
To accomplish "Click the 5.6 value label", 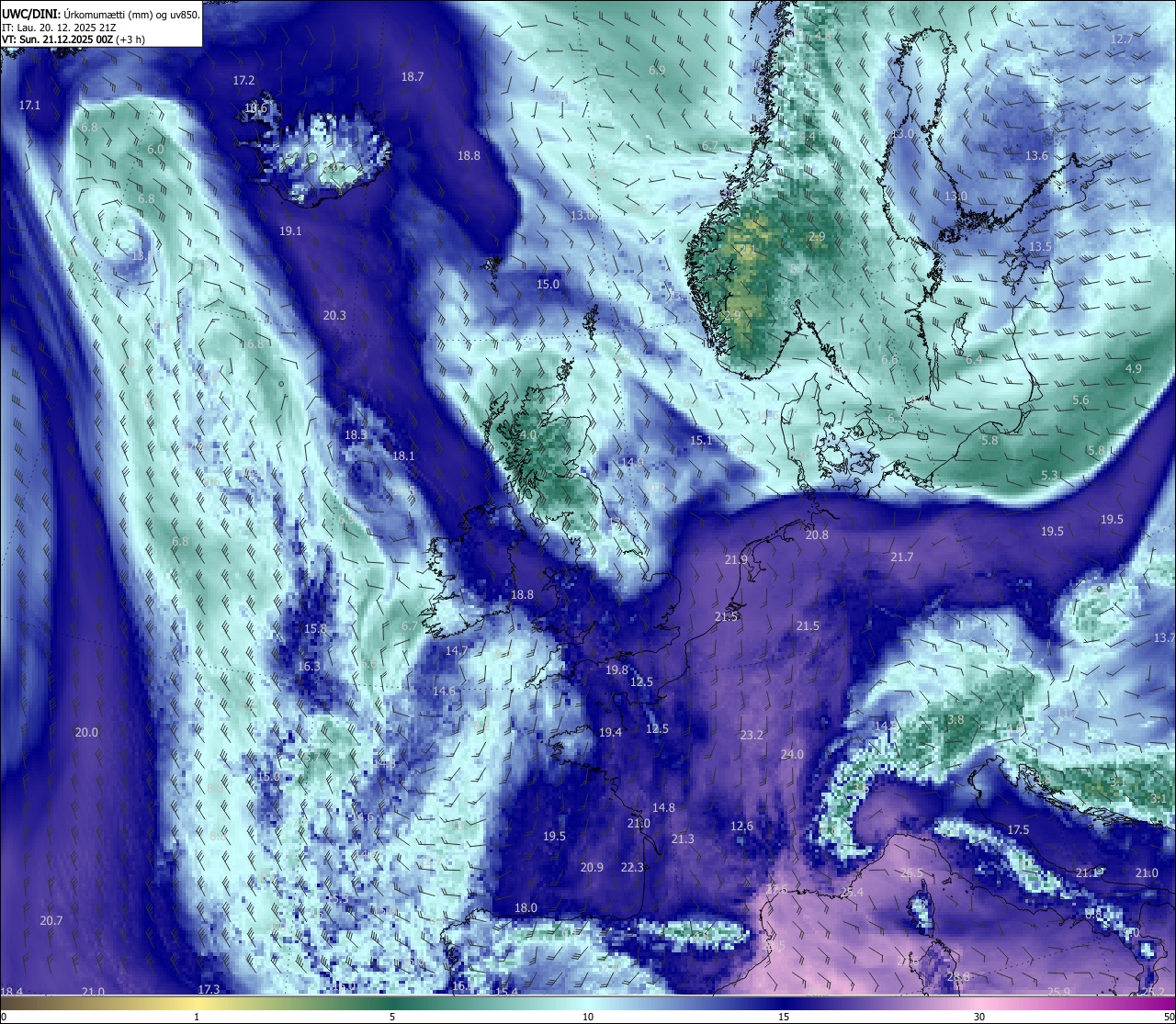I will coord(1080,400).
